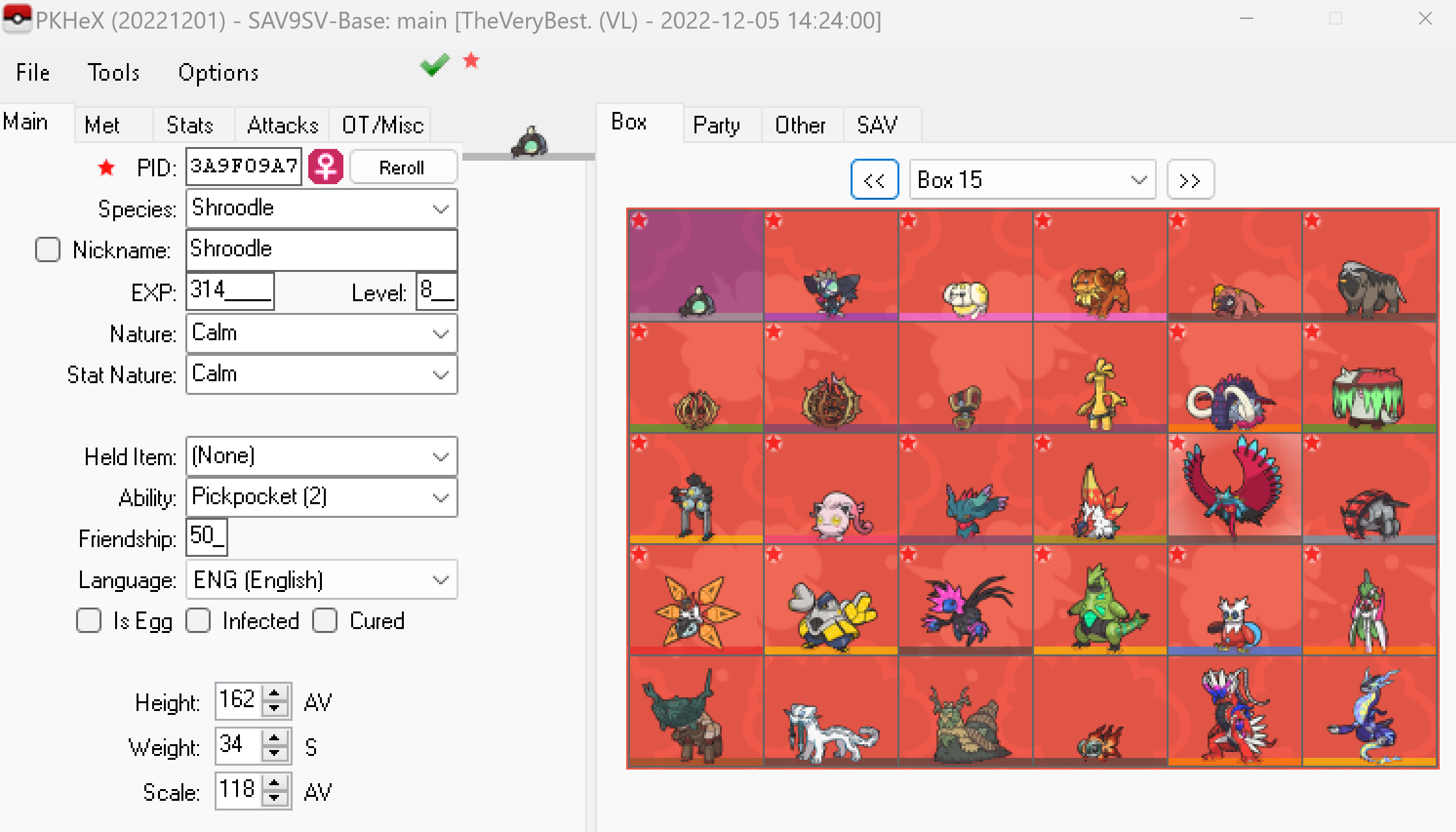Screen dimensions: 1456x832
Task: Open the Tools menu
Action: pos(114,72)
